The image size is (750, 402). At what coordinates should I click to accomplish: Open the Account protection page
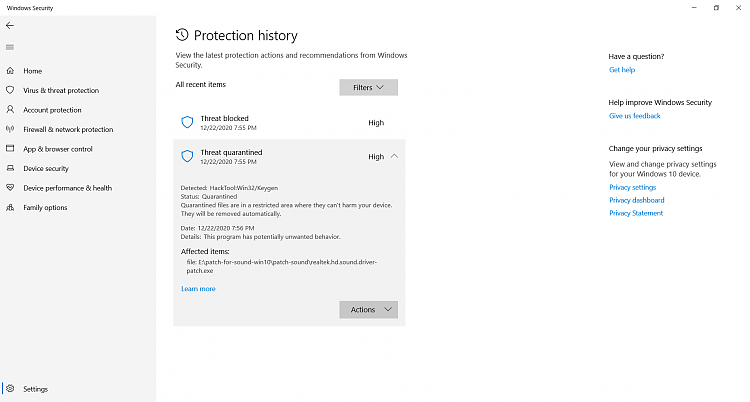click(x=52, y=110)
